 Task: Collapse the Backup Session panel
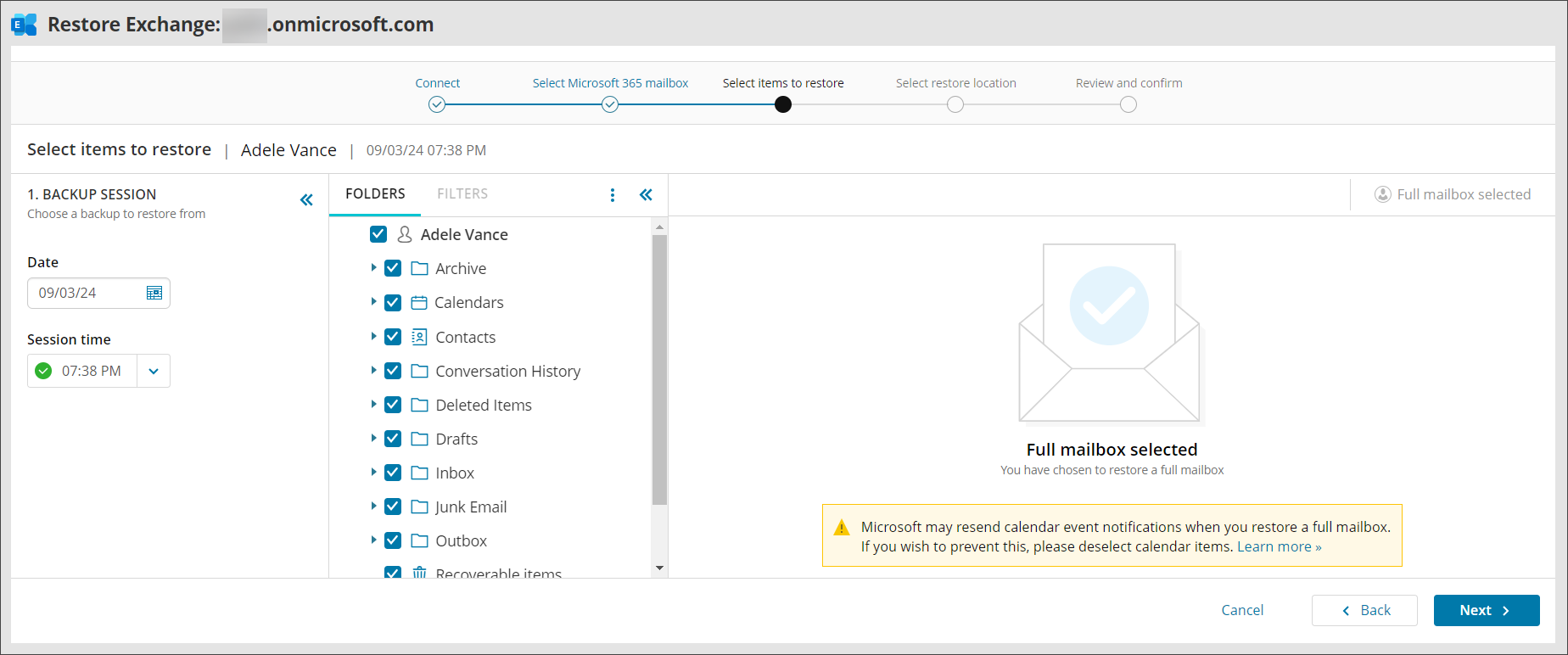(x=306, y=200)
